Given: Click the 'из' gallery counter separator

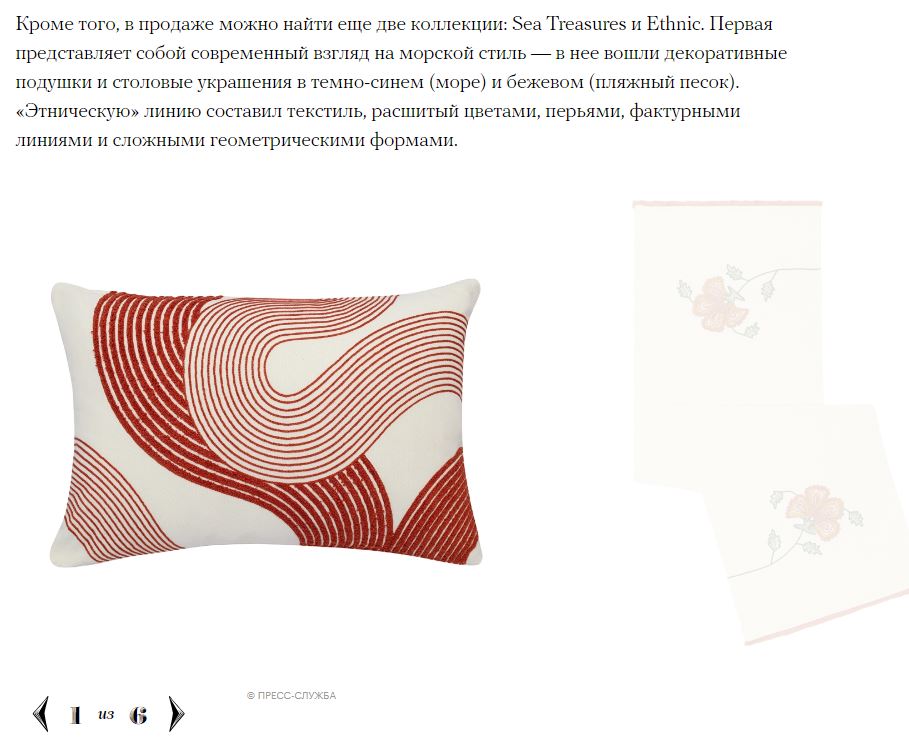Looking at the screenshot, I should [x=106, y=714].
